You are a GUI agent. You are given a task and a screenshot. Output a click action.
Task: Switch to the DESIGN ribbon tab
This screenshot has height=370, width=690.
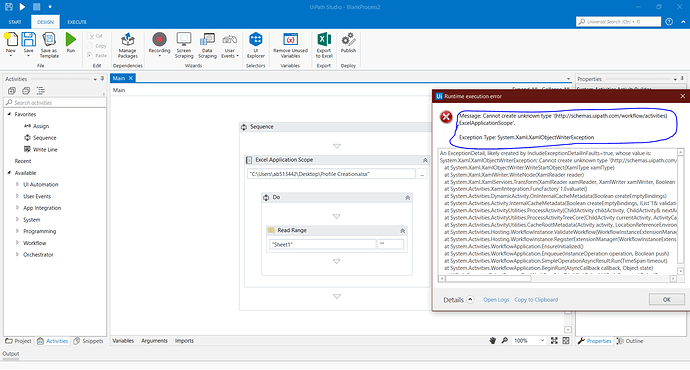coord(45,22)
